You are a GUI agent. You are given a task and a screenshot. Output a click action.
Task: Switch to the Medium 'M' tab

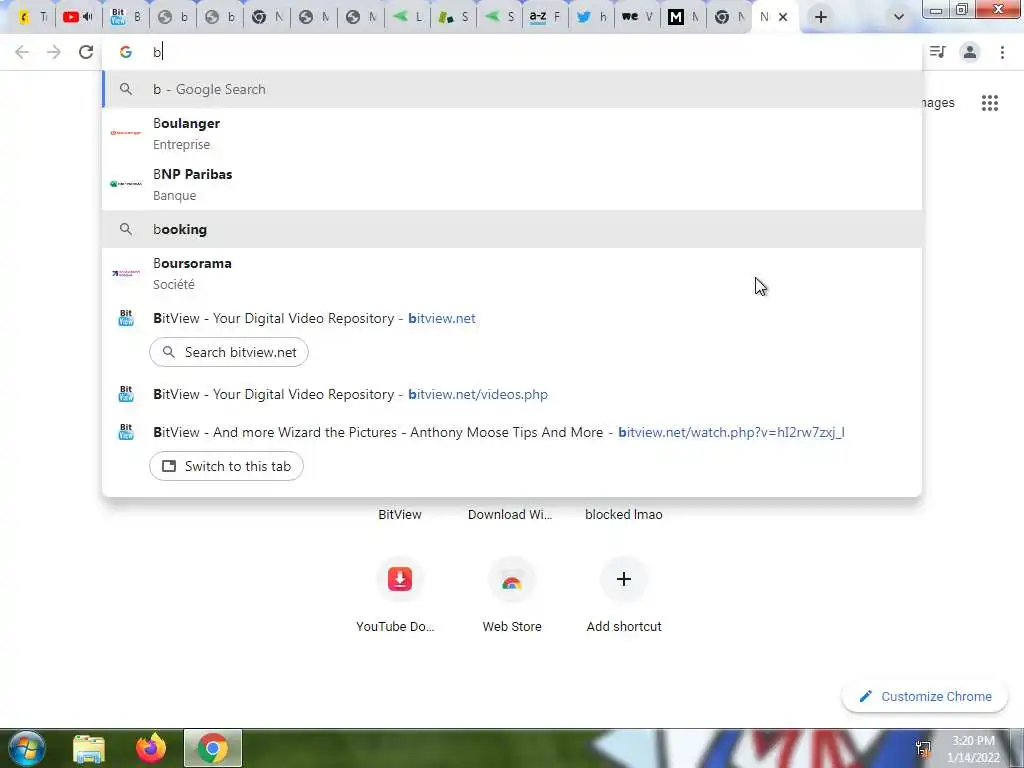[x=683, y=17]
